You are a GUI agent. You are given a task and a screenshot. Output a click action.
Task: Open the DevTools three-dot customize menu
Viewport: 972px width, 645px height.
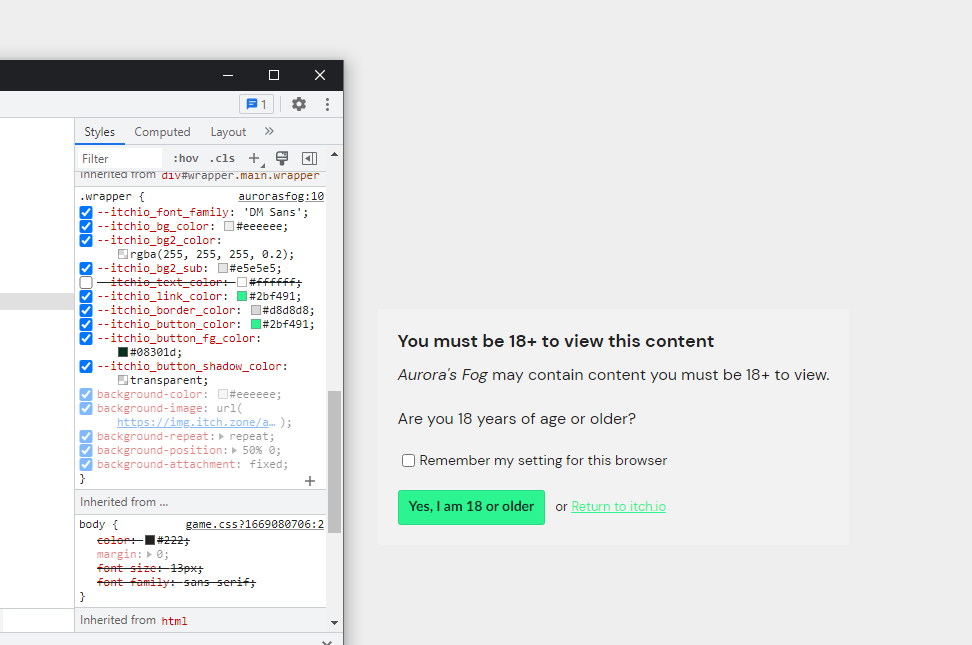[327, 104]
